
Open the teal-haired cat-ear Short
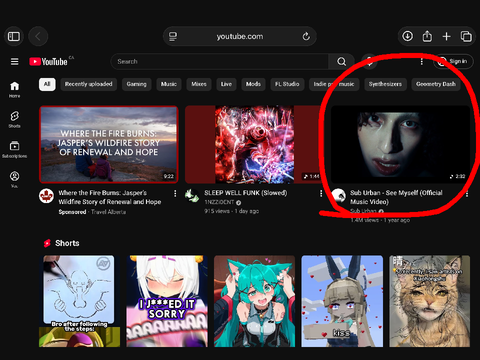click(x=254, y=301)
